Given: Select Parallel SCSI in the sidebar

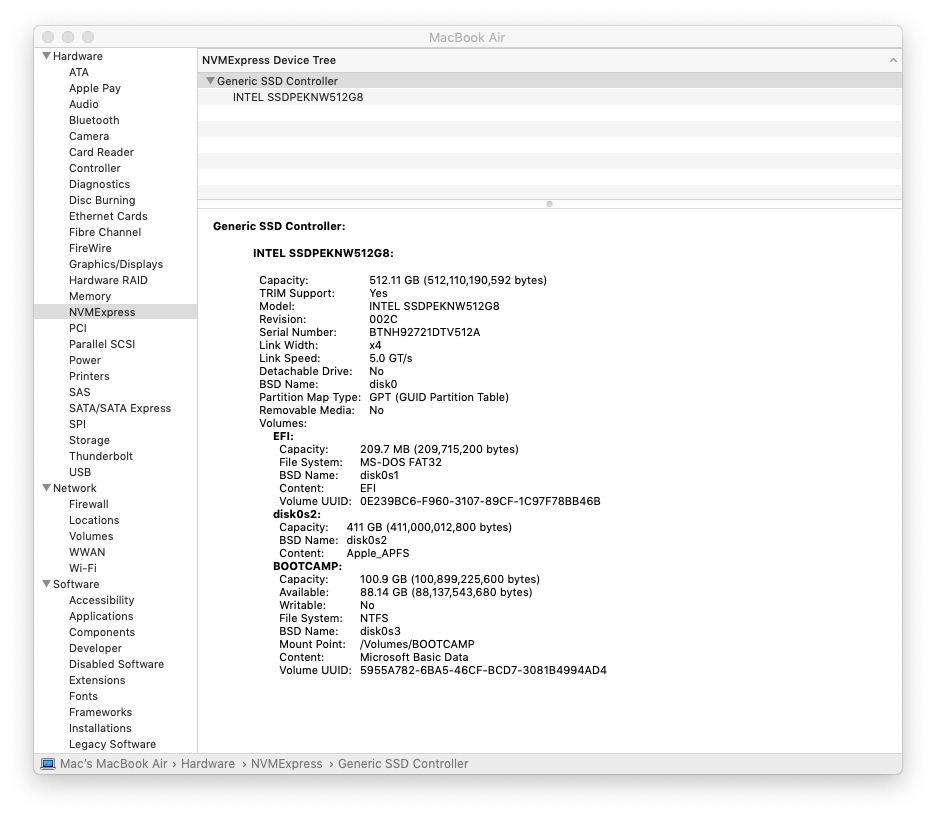Looking at the screenshot, I should click(102, 344).
